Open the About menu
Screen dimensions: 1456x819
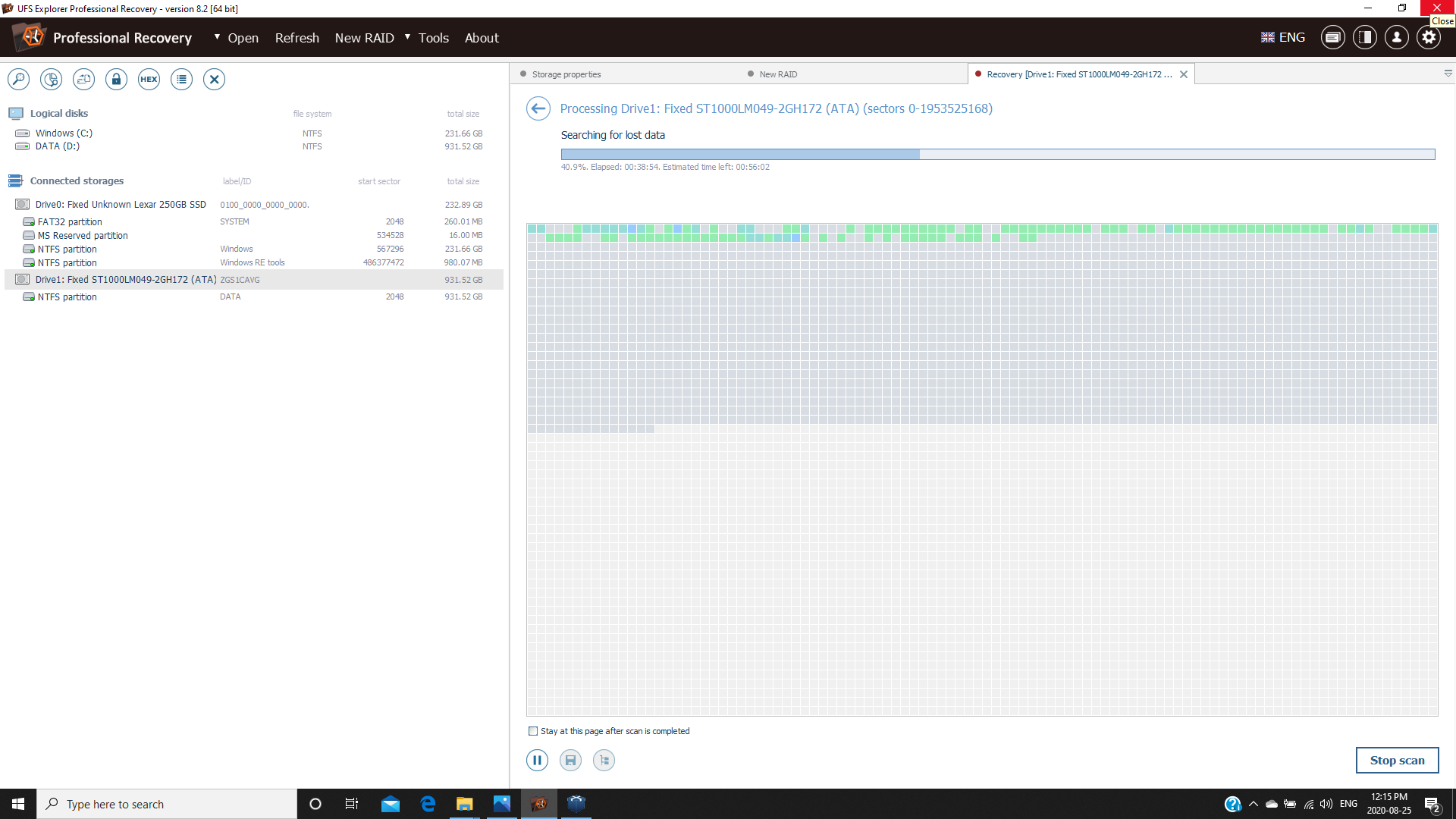pos(482,38)
